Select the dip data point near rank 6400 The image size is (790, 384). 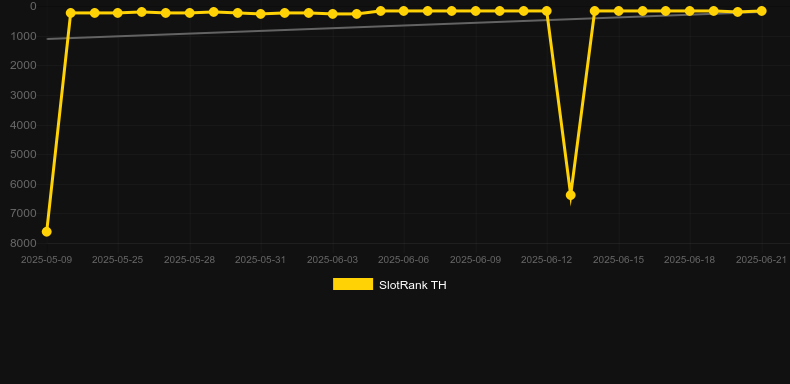tap(570, 195)
